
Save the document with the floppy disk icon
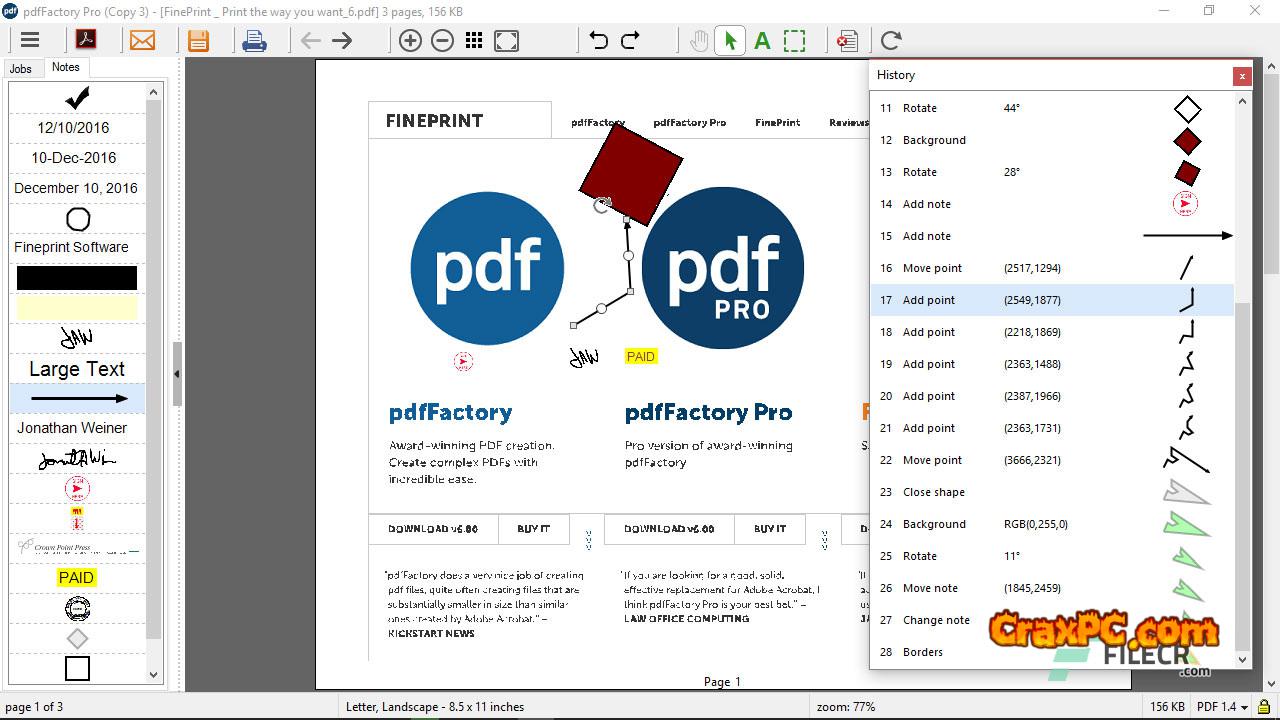click(x=198, y=41)
